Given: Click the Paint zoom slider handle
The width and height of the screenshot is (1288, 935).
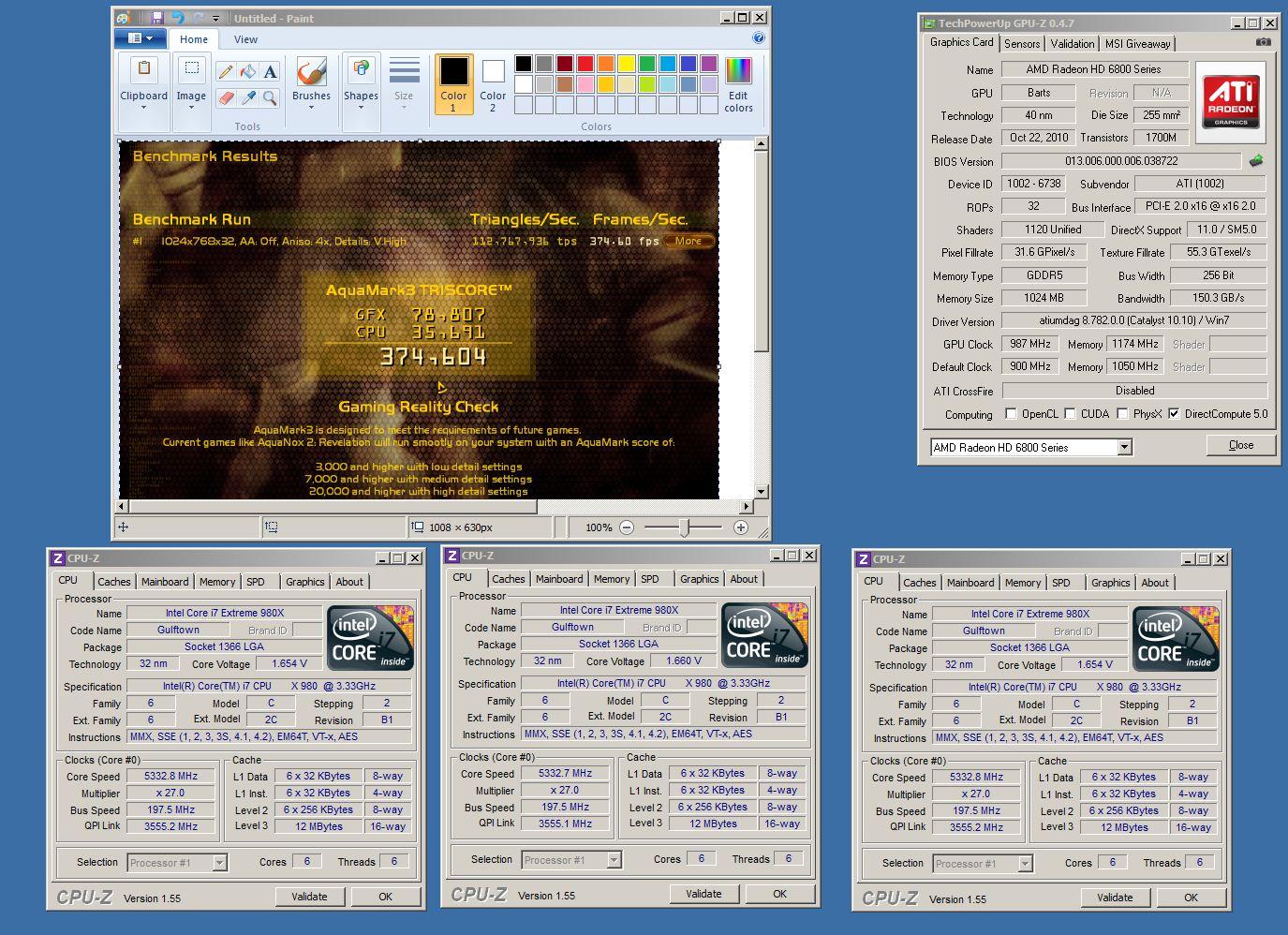Looking at the screenshot, I should pyautogui.click(x=685, y=527).
